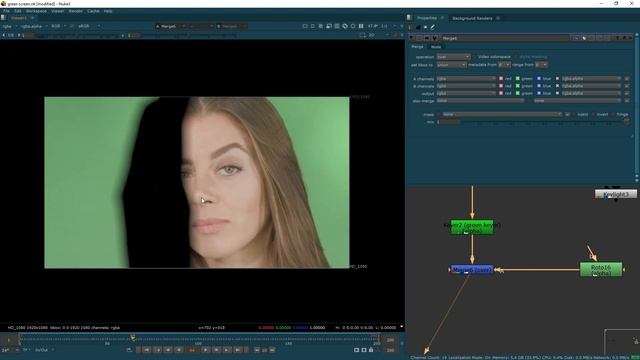Open the output channels rgba dropdown
Screen dimensions: 640x360
[x=466, y=93]
